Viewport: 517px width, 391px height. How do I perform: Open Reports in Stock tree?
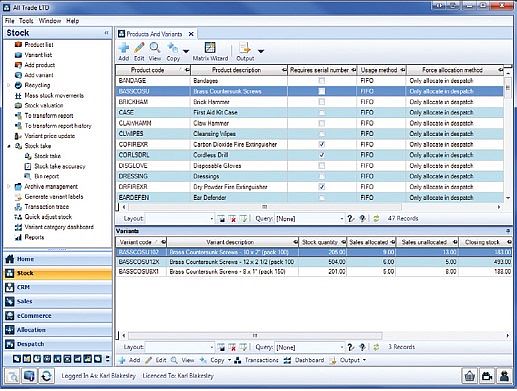point(34,237)
